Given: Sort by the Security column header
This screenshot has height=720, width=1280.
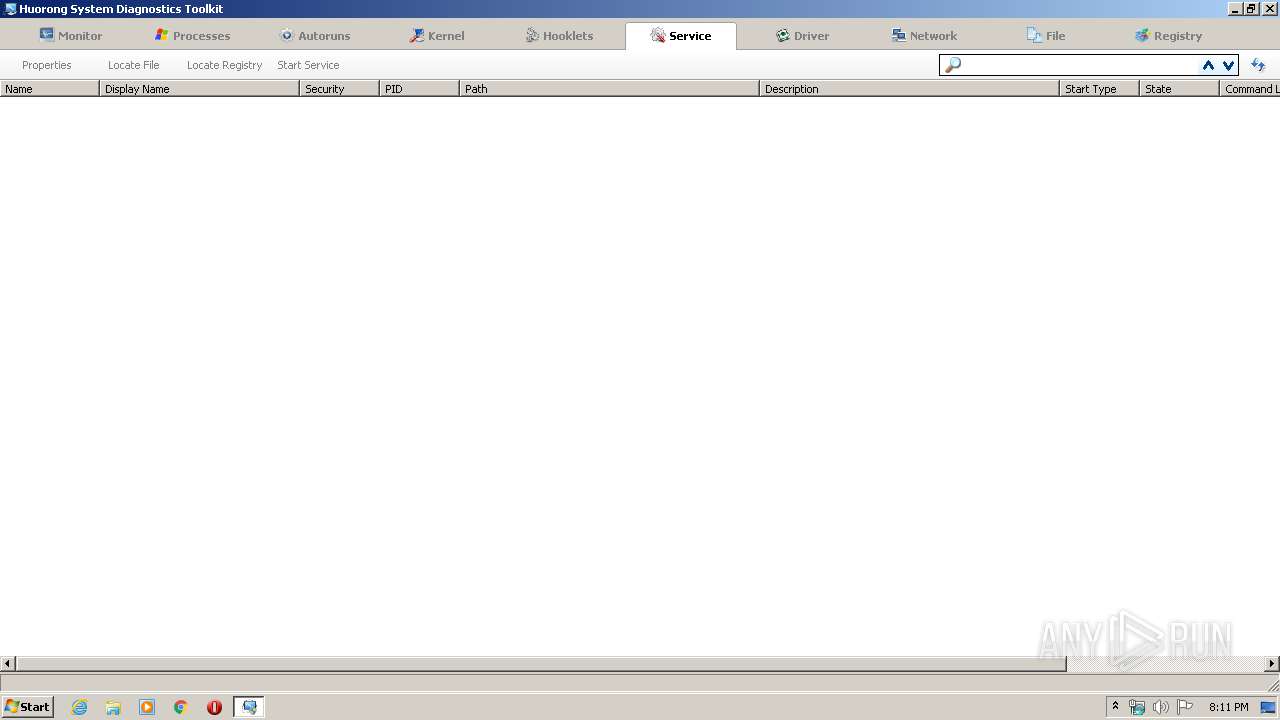Looking at the screenshot, I should click(339, 89).
